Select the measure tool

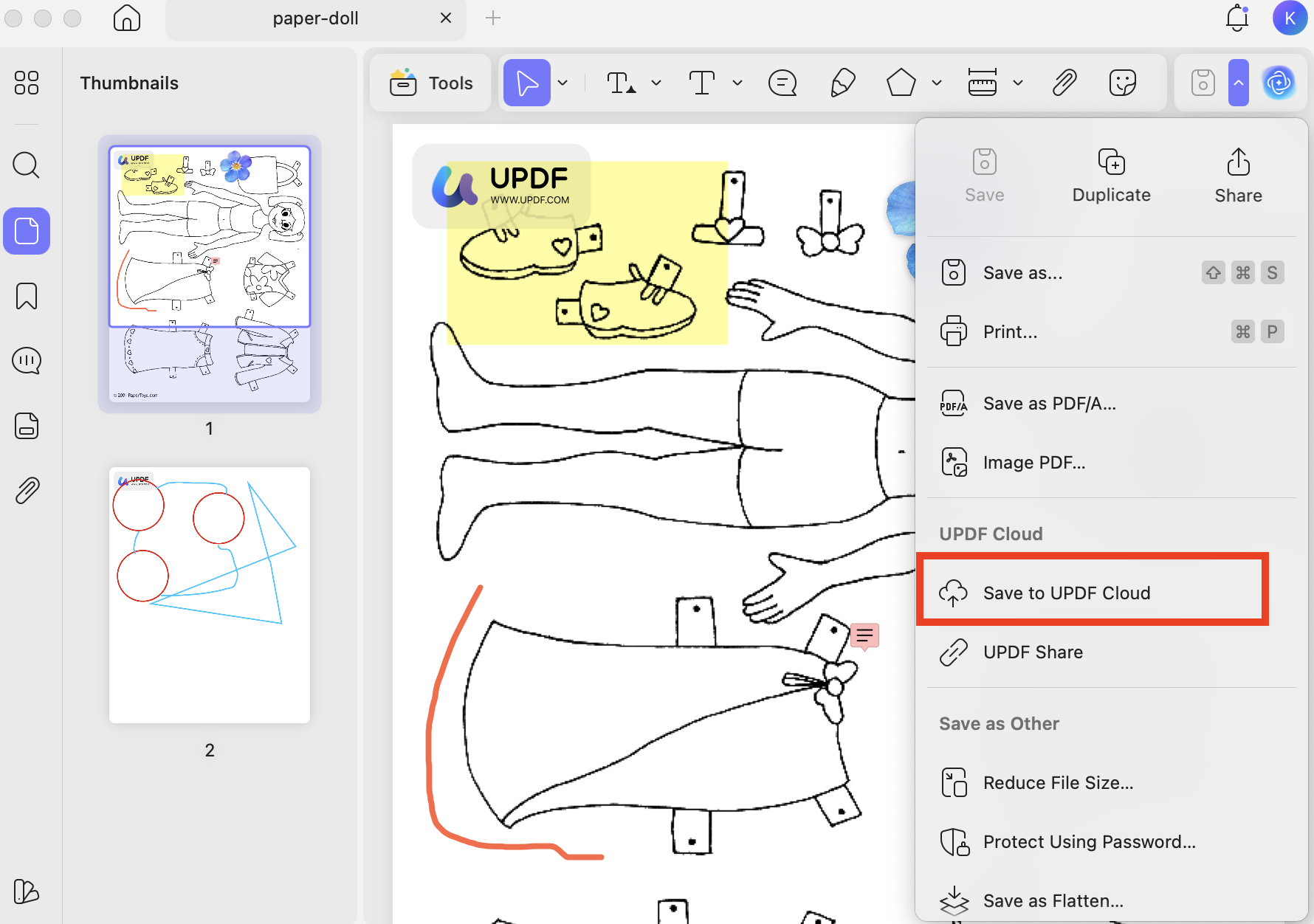click(984, 83)
